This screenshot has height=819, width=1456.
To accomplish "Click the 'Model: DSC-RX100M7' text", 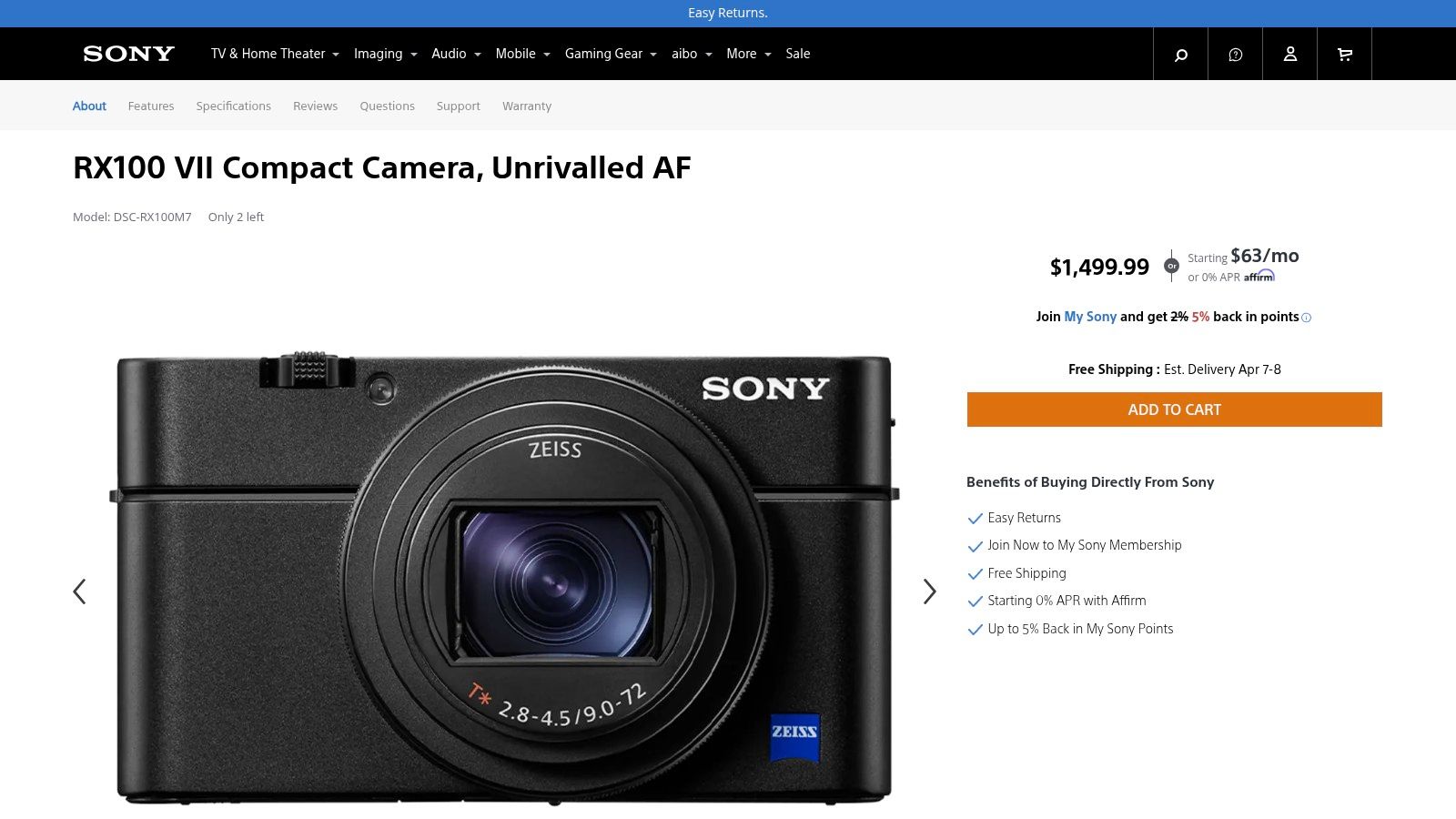I will pos(132,217).
